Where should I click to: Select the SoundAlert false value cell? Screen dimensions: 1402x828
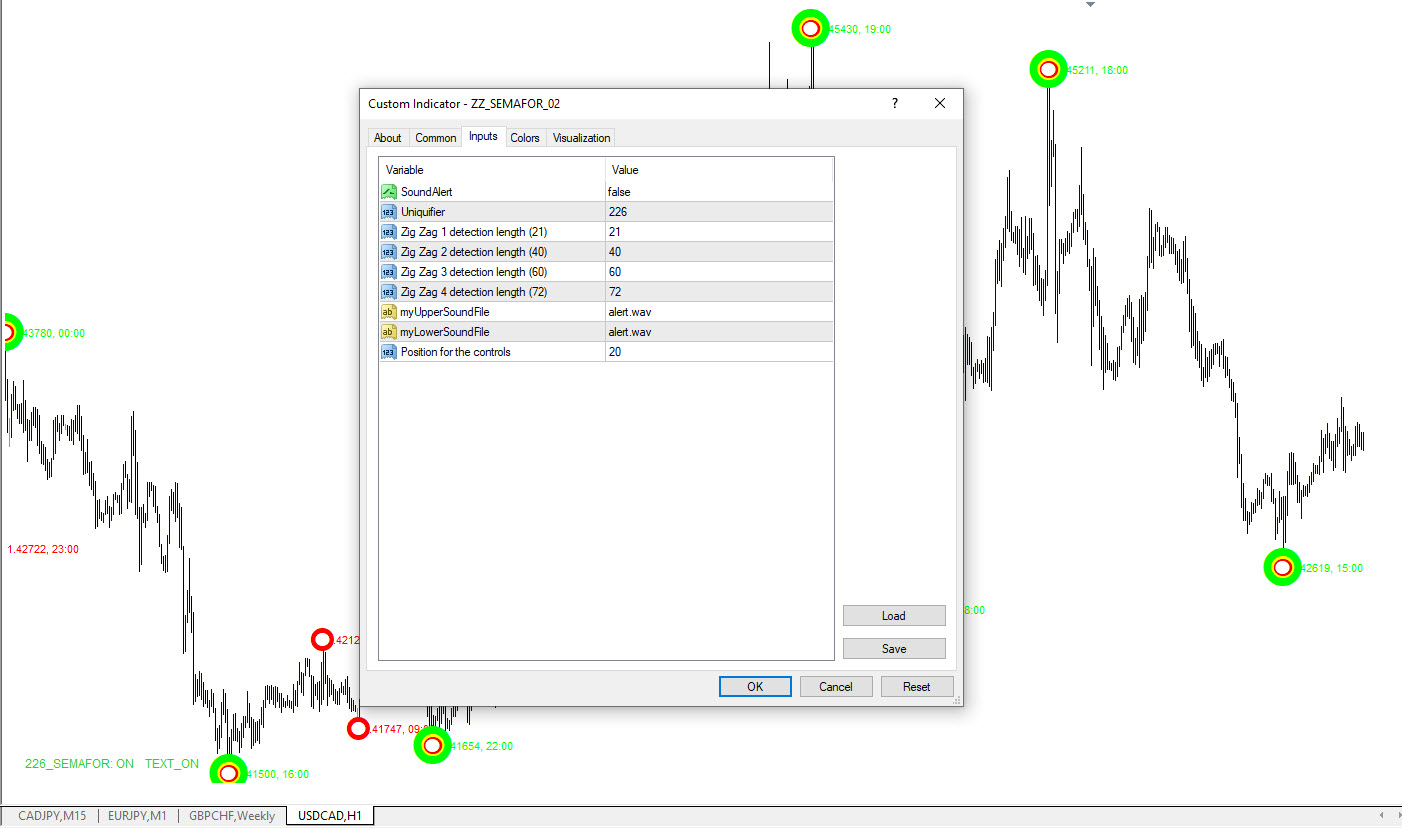[x=718, y=192]
